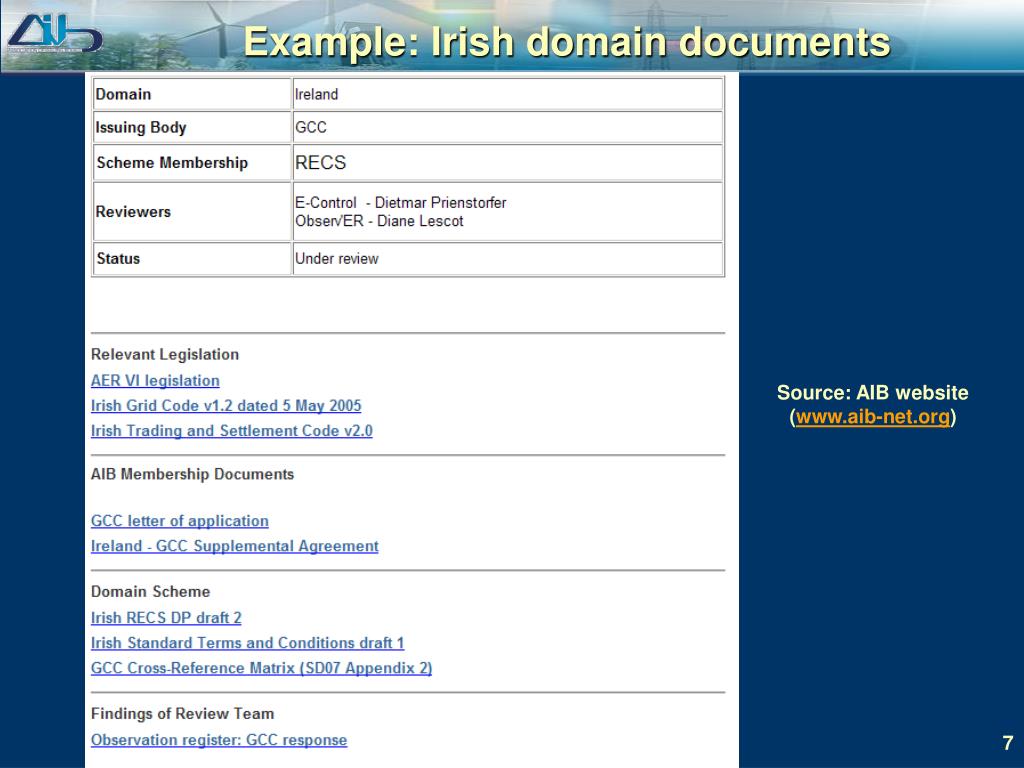This screenshot has height=768, width=1024.
Task: Open Ireland - GCC Supplemental Agreement link
Action: point(234,546)
